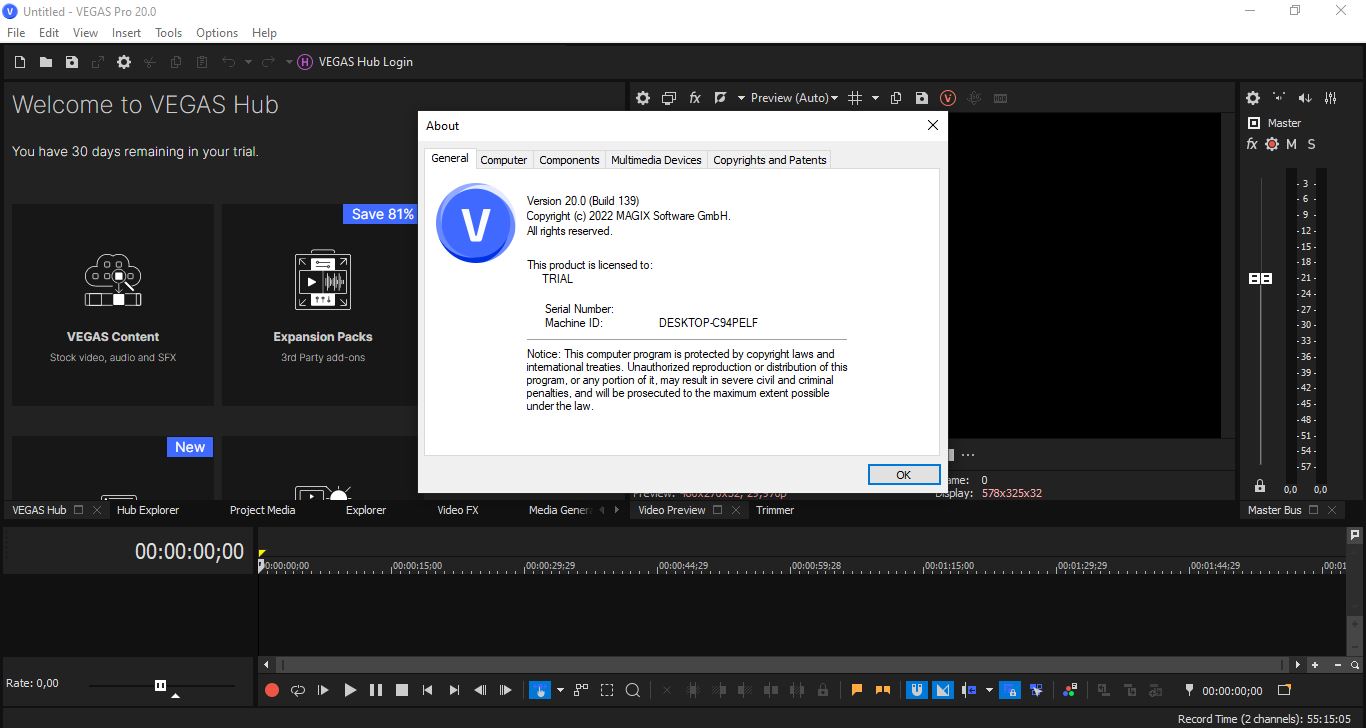This screenshot has height=728, width=1366.
Task: Open video preview project settings gear
Action: click(x=643, y=98)
